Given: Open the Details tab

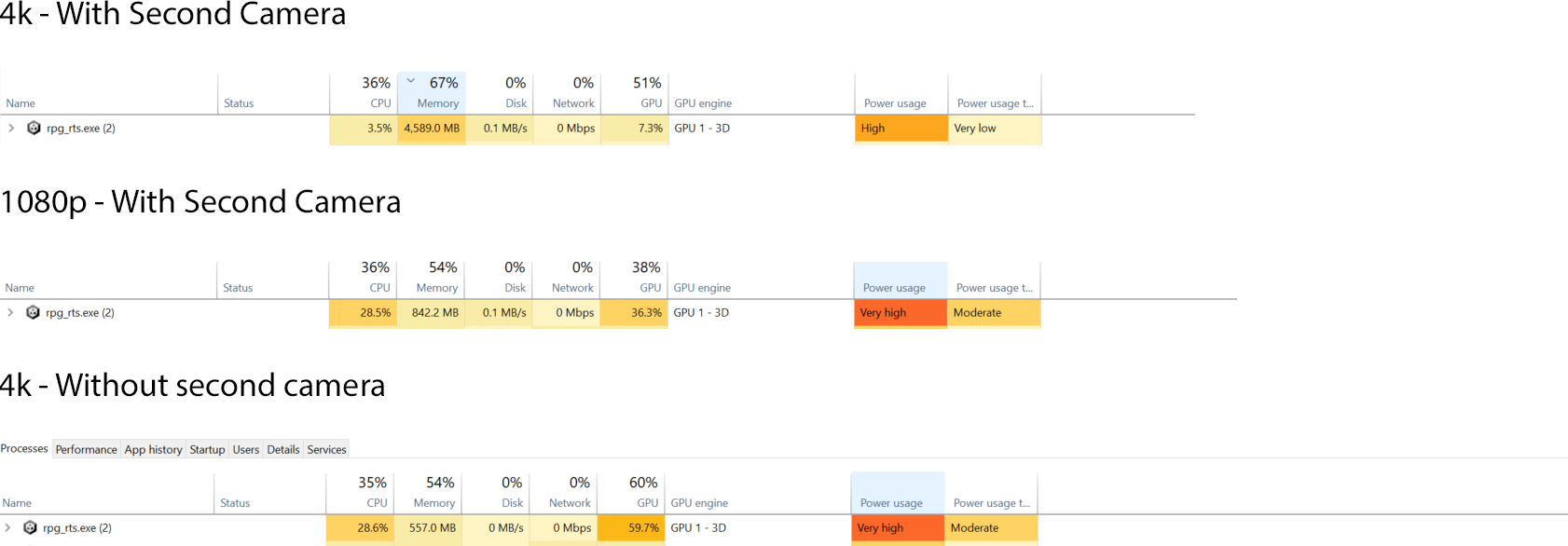Looking at the screenshot, I should point(283,449).
